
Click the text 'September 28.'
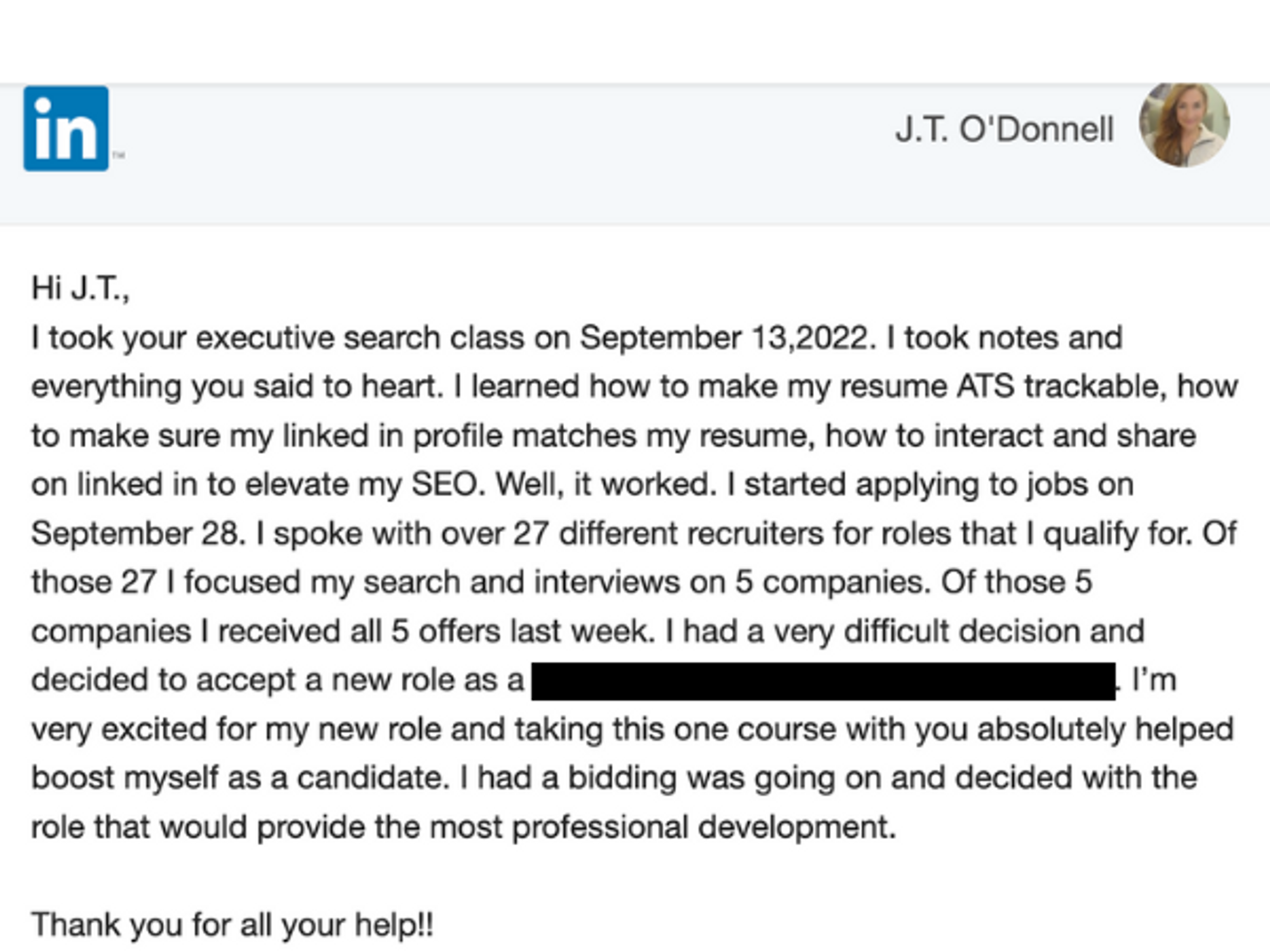[x=138, y=534]
